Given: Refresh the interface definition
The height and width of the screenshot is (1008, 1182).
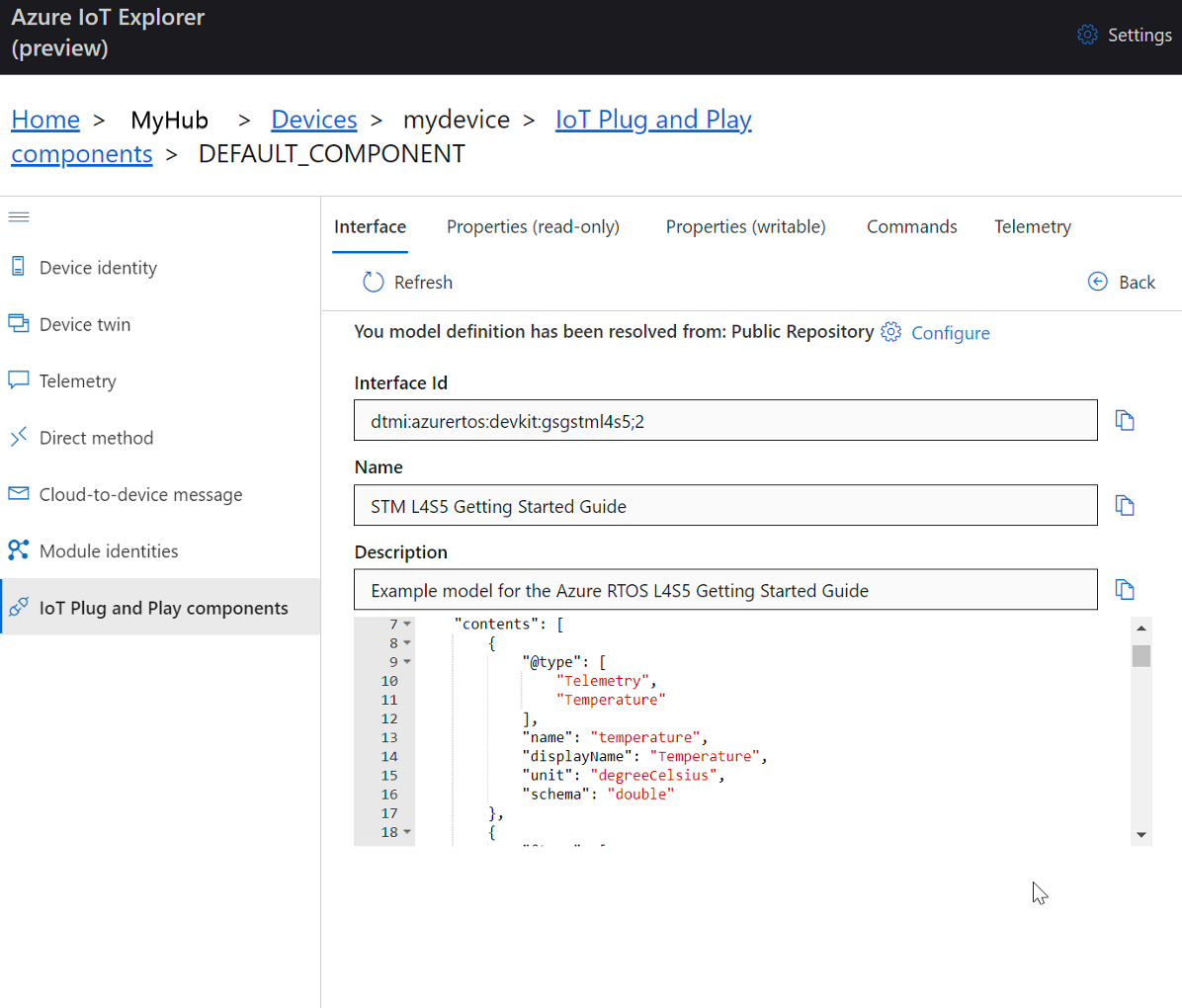Looking at the screenshot, I should point(407,282).
